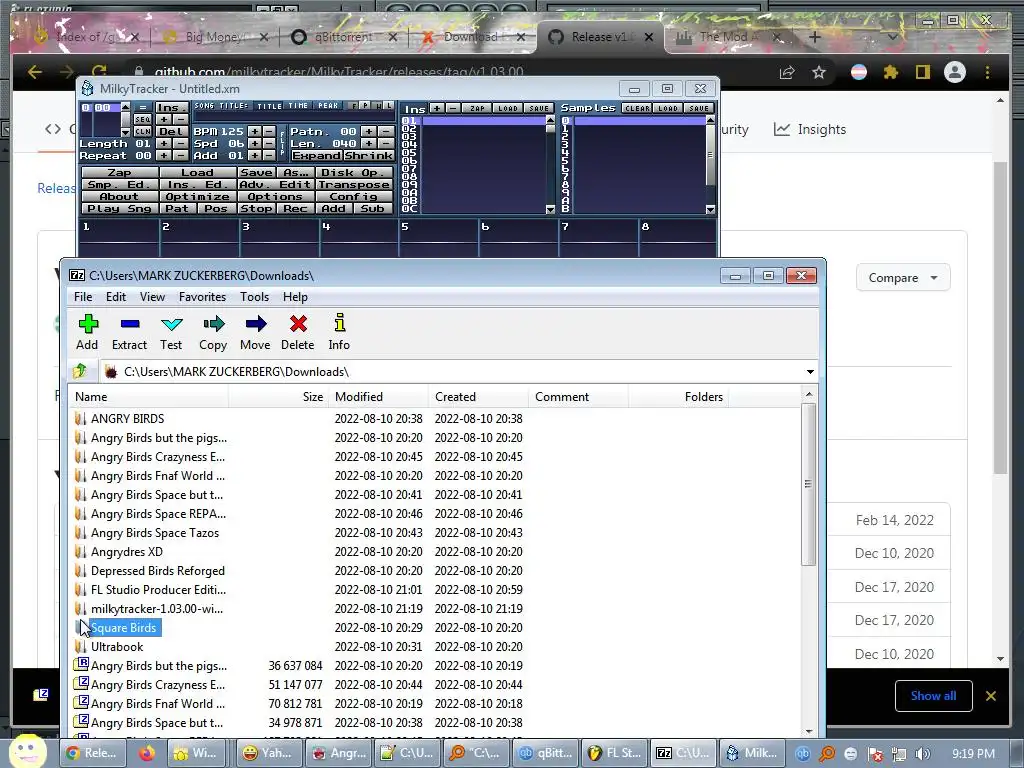The height and width of the screenshot is (768, 1024).
Task: Click the Extract toolbar icon in 7-Zip
Action: pyautogui.click(x=129, y=332)
